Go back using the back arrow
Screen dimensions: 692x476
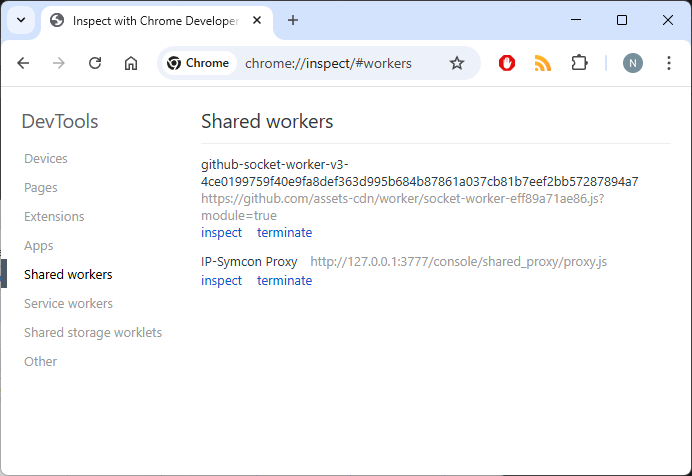23,63
